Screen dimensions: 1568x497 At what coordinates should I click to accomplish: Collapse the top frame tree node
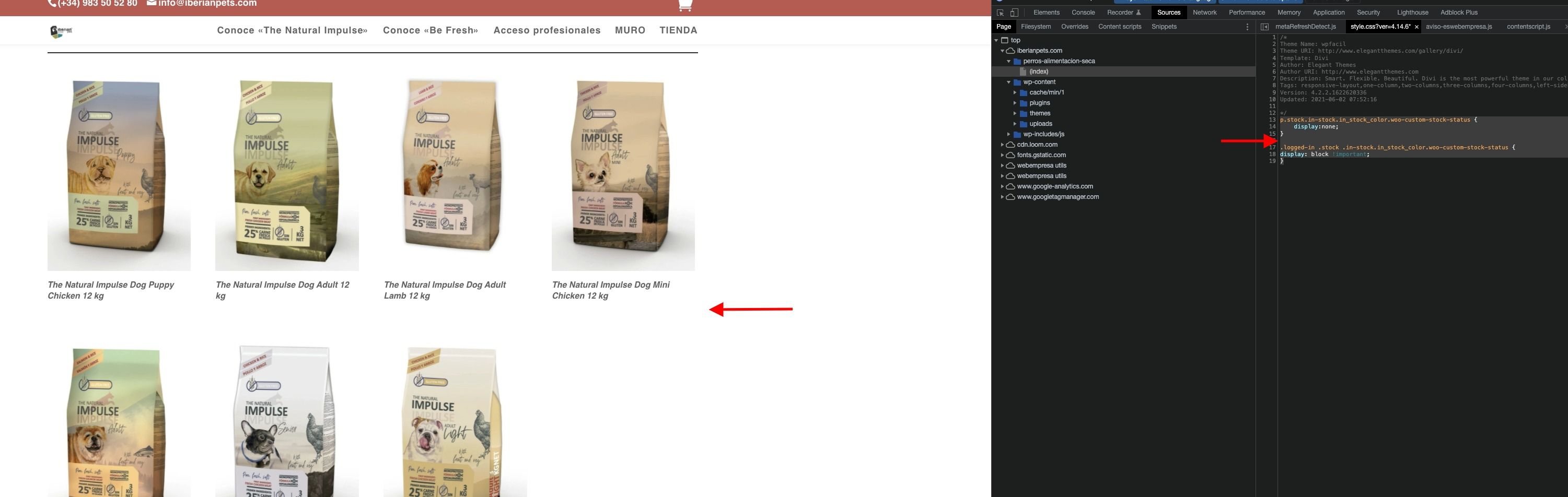click(x=996, y=40)
